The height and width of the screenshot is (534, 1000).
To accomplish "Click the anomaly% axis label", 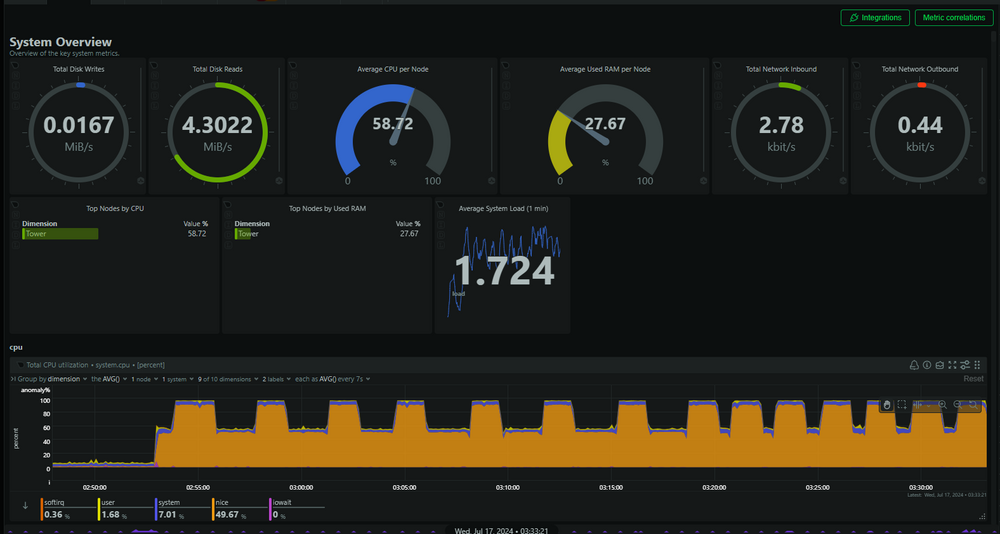I will 36,390.
